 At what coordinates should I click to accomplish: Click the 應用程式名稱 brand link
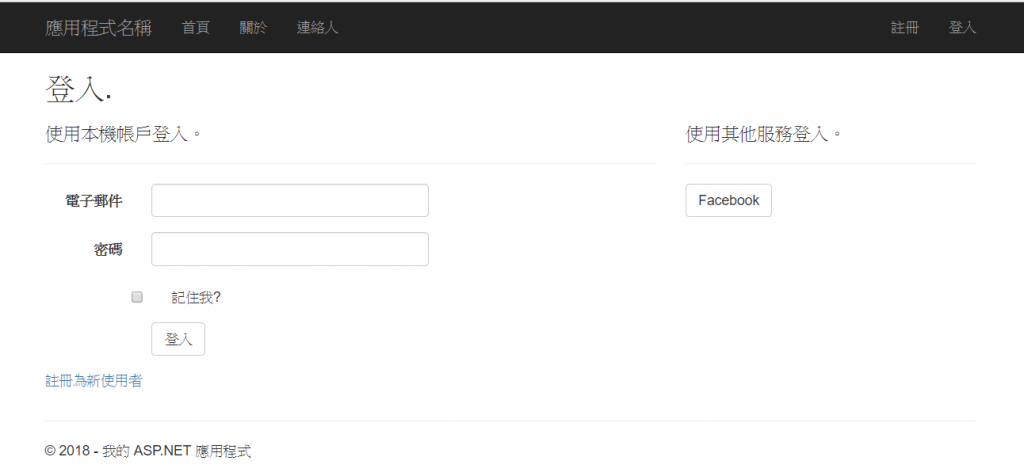click(98, 28)
